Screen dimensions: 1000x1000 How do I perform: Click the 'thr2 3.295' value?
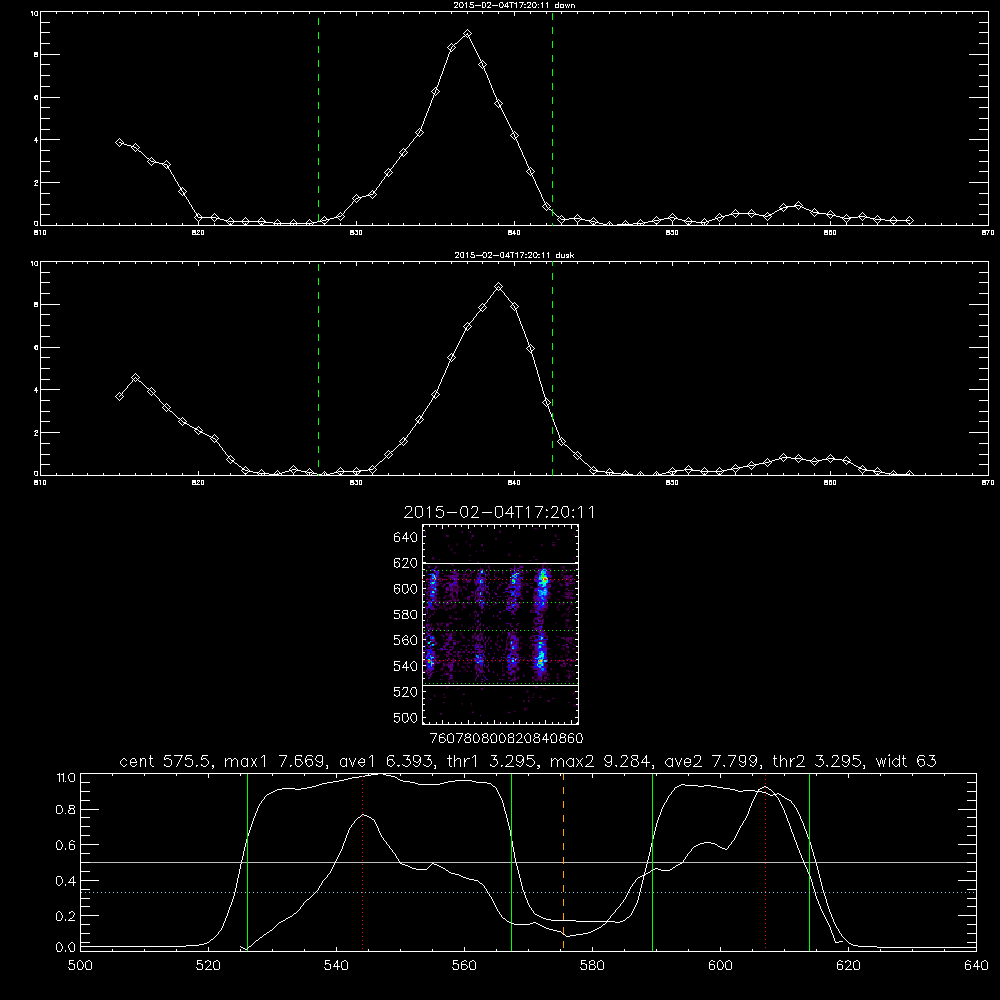pyautogui.click(x=815, y=761)
